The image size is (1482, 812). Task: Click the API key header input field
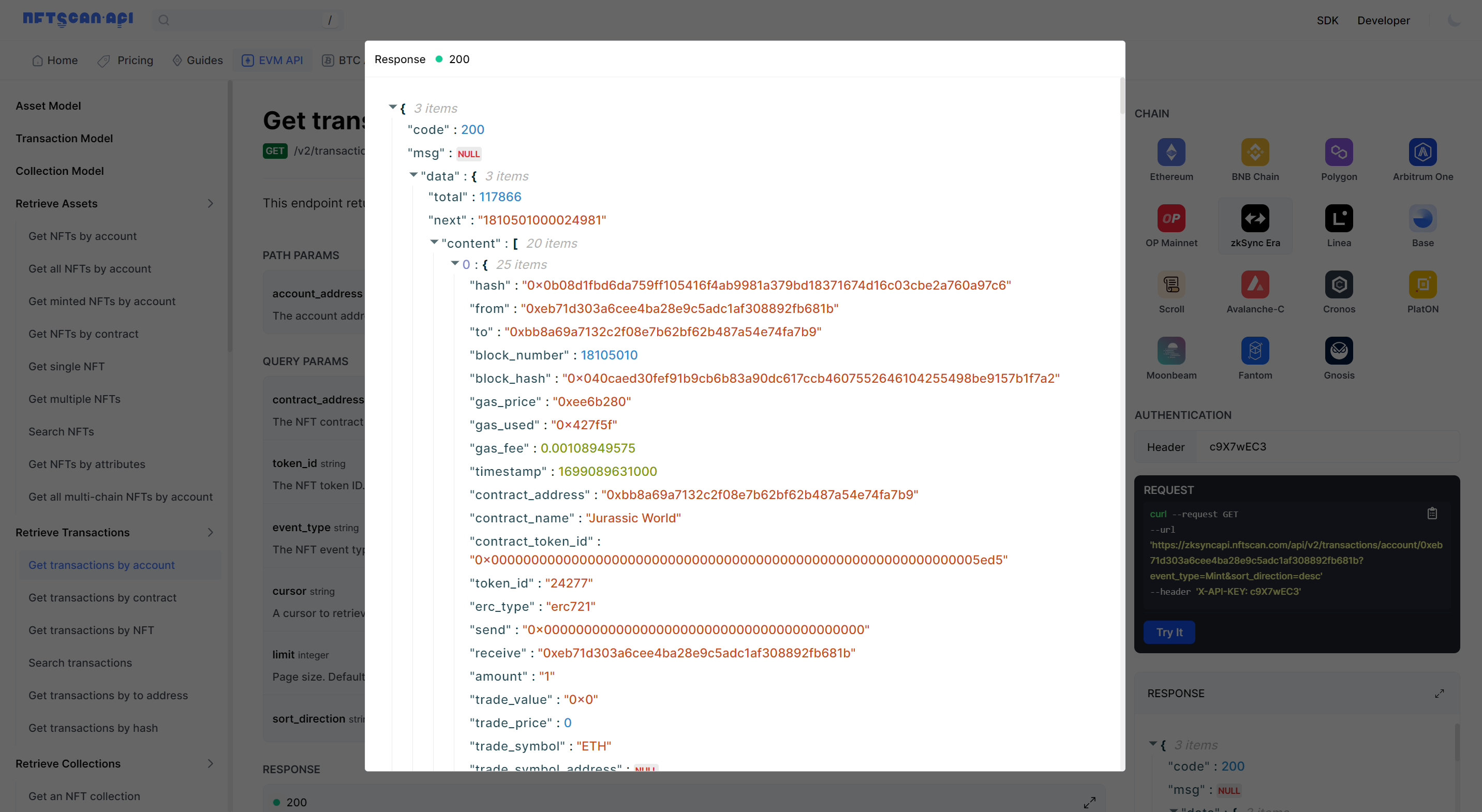(1323, 447)
